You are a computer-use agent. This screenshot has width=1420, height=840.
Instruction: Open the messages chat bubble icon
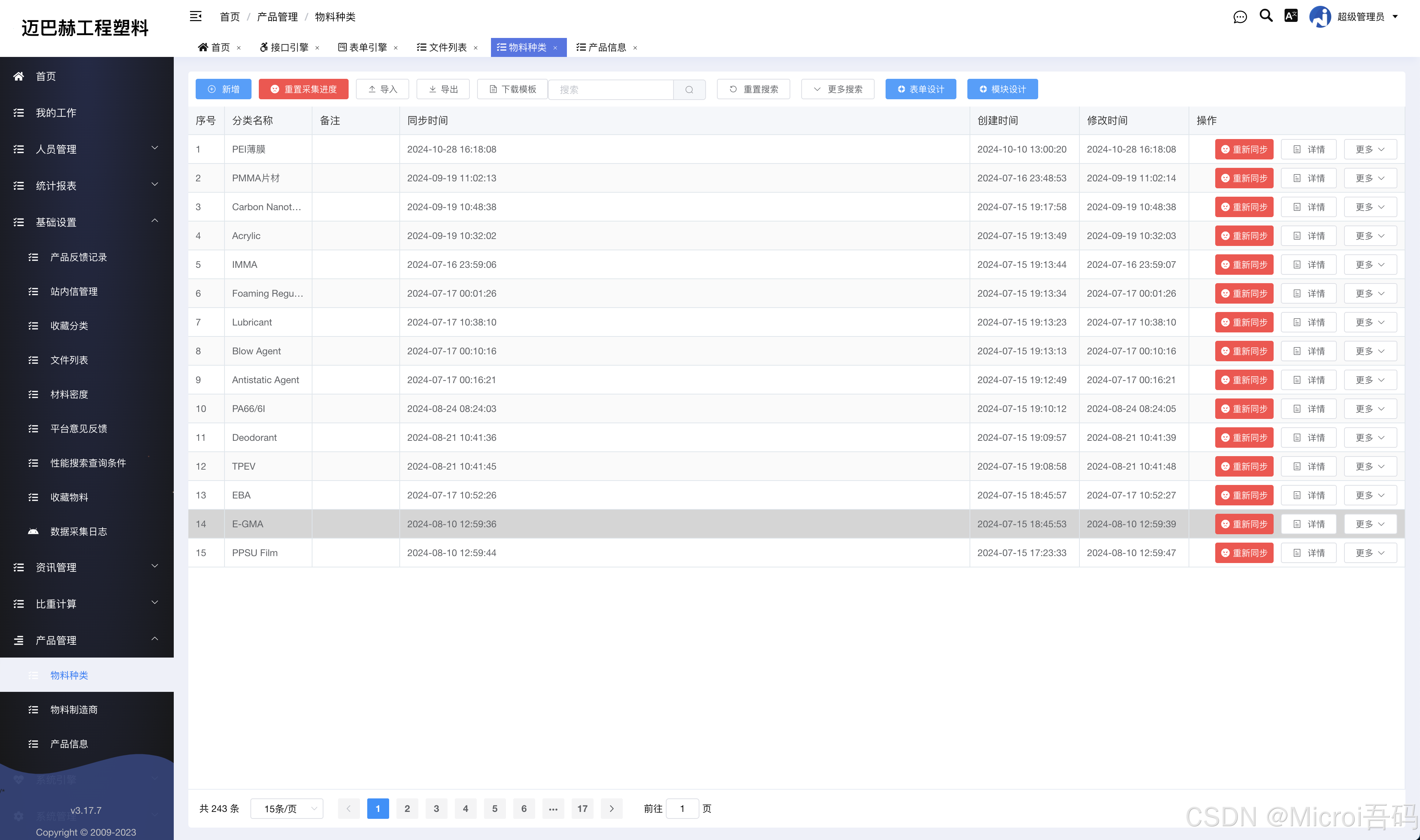(x=1240, y=17)
